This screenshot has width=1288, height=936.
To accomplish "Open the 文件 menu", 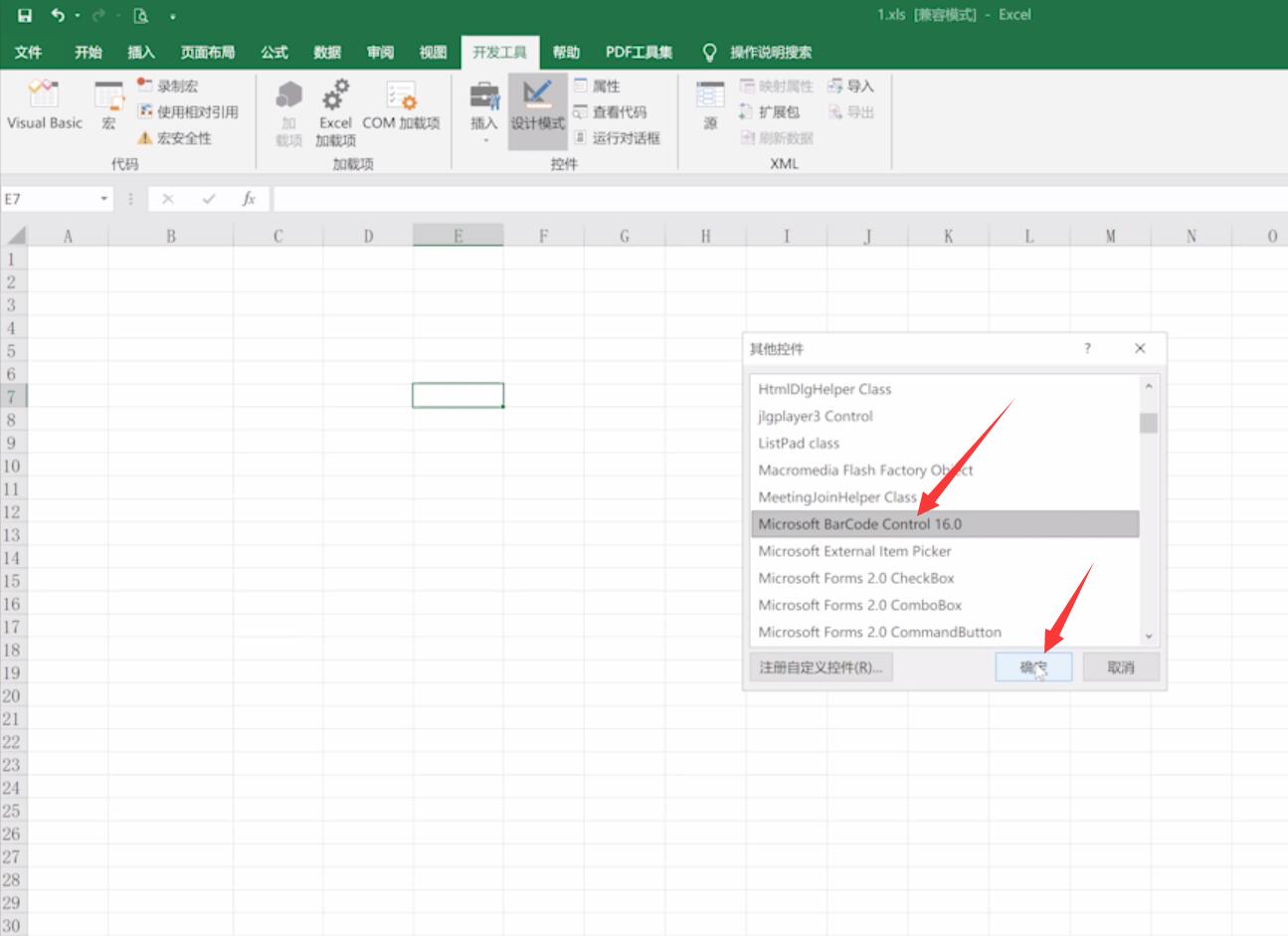I will tap(28, 52).
